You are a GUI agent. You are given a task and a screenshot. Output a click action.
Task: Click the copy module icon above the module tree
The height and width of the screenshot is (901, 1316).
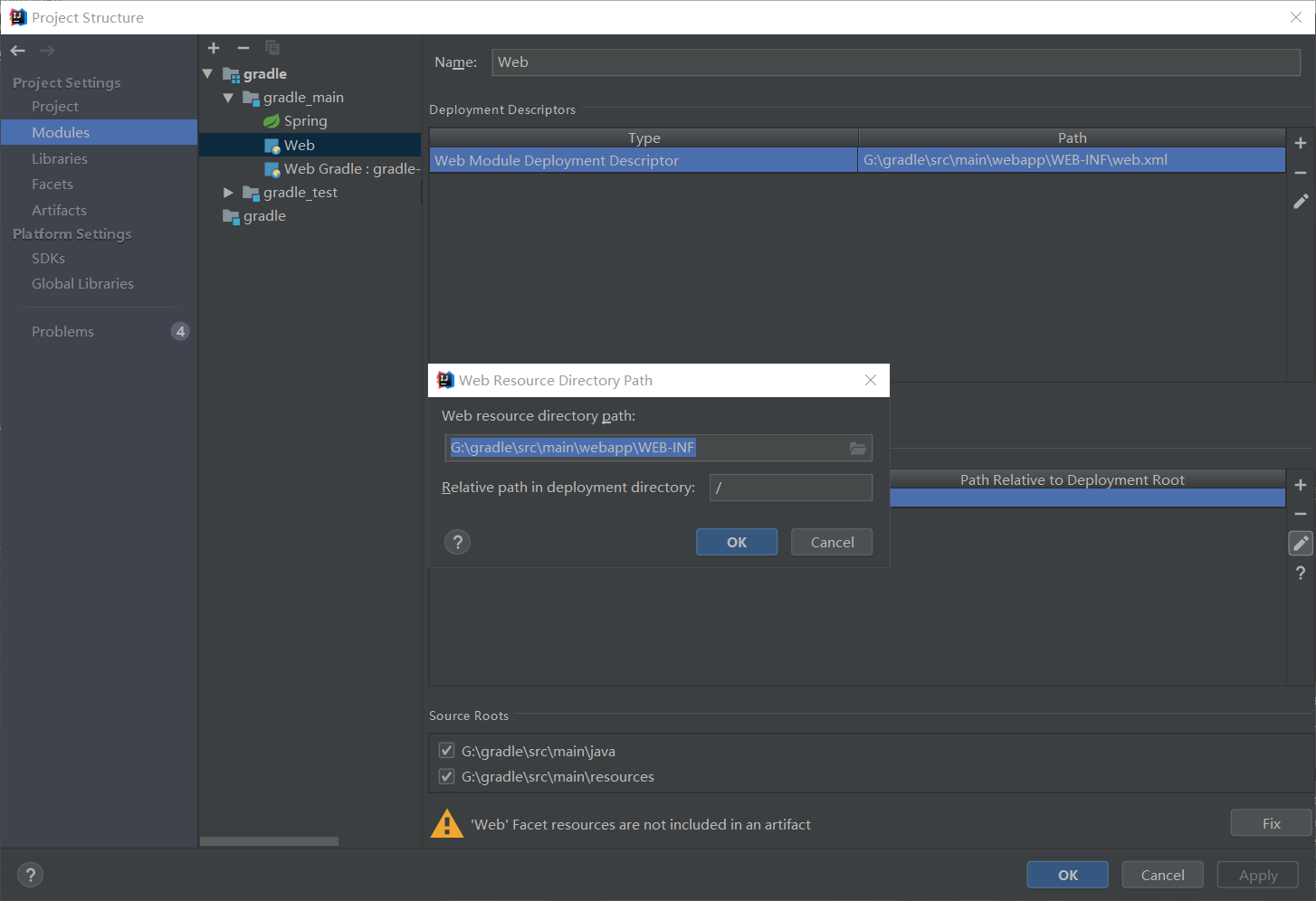point(272,48)
